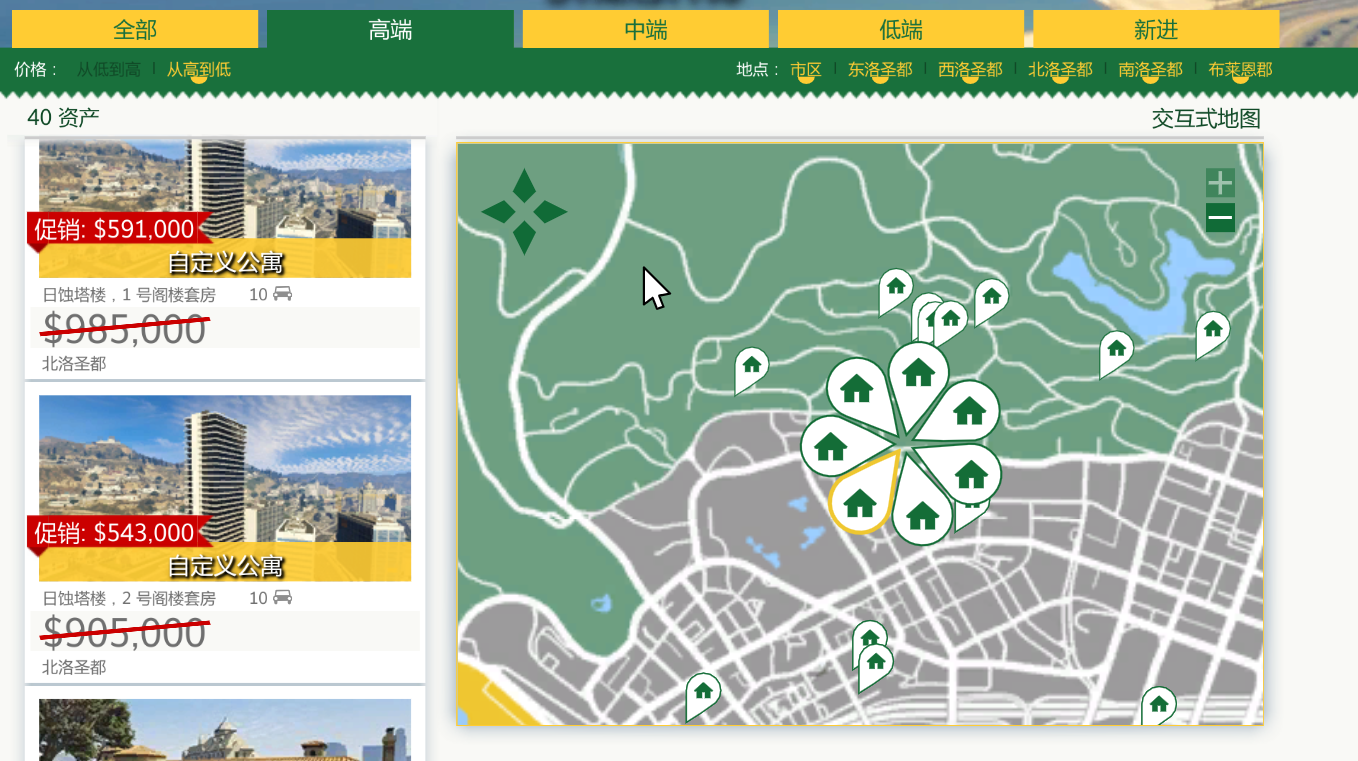This screenshot has width=1358, height=761.
Task: Click the bottom large house petal beside the yellow one
Action: pos(921,511)
